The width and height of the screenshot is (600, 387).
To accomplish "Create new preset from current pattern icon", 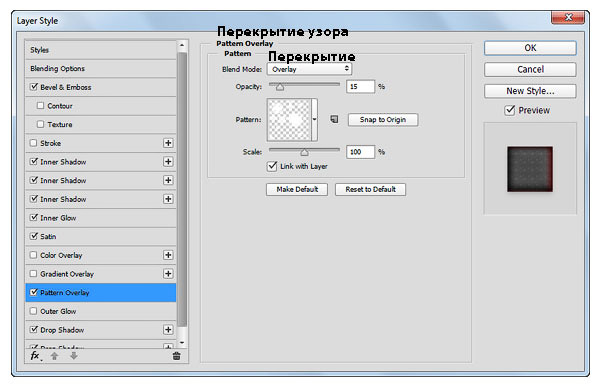I will (x=334, y=119).
